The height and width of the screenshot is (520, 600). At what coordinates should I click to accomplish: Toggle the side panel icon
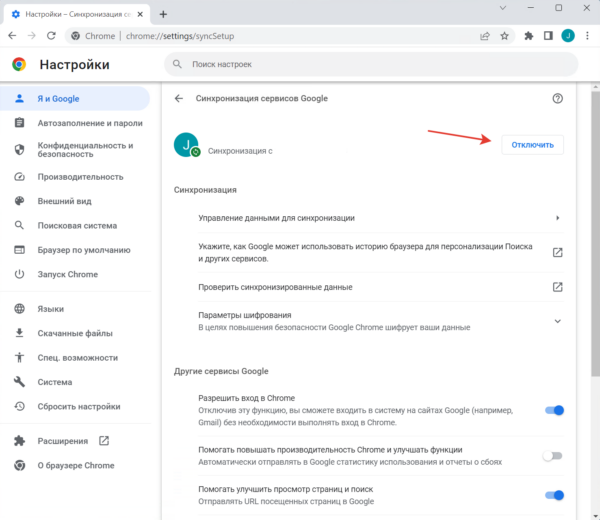click(x=548, y=36)
